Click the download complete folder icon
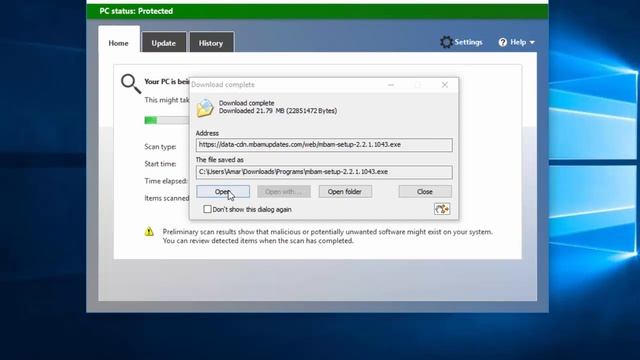This screenshot has height=360, width=640. (x=205, y=108)
